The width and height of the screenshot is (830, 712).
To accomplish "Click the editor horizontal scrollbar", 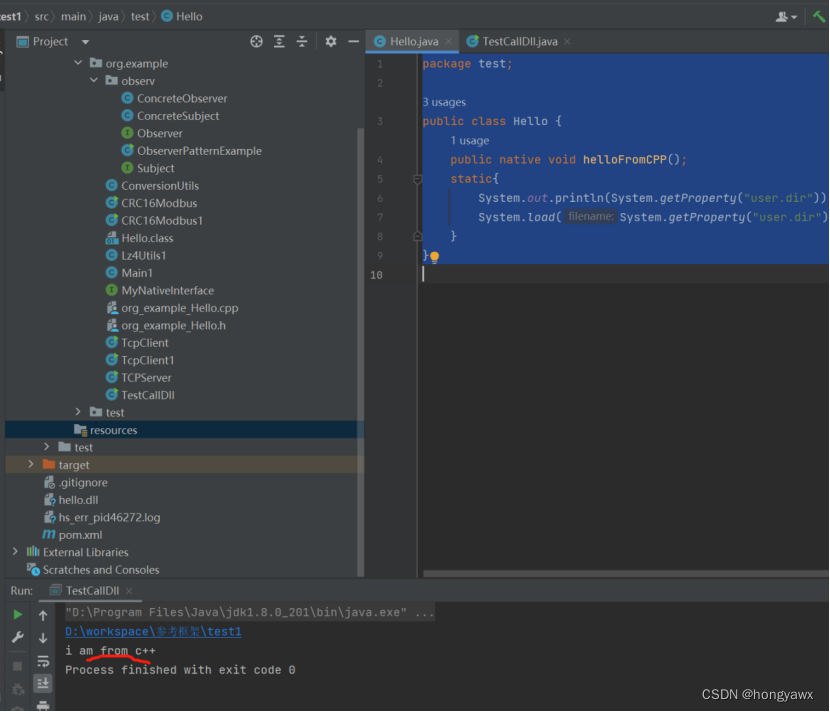I will (x=626, y=574).
